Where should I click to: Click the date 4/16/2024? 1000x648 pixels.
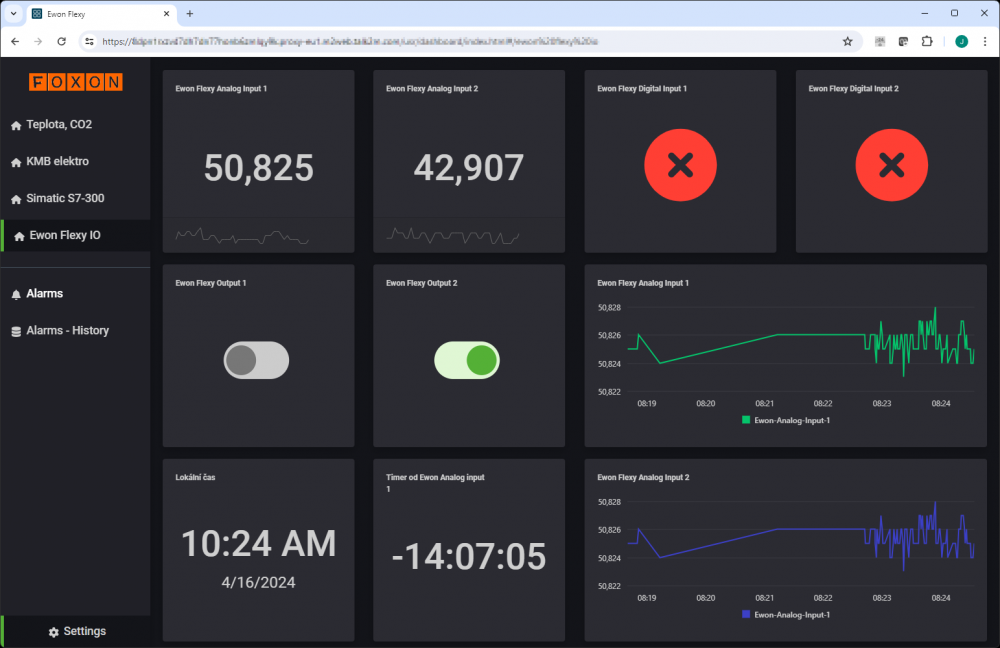point(258,582)
